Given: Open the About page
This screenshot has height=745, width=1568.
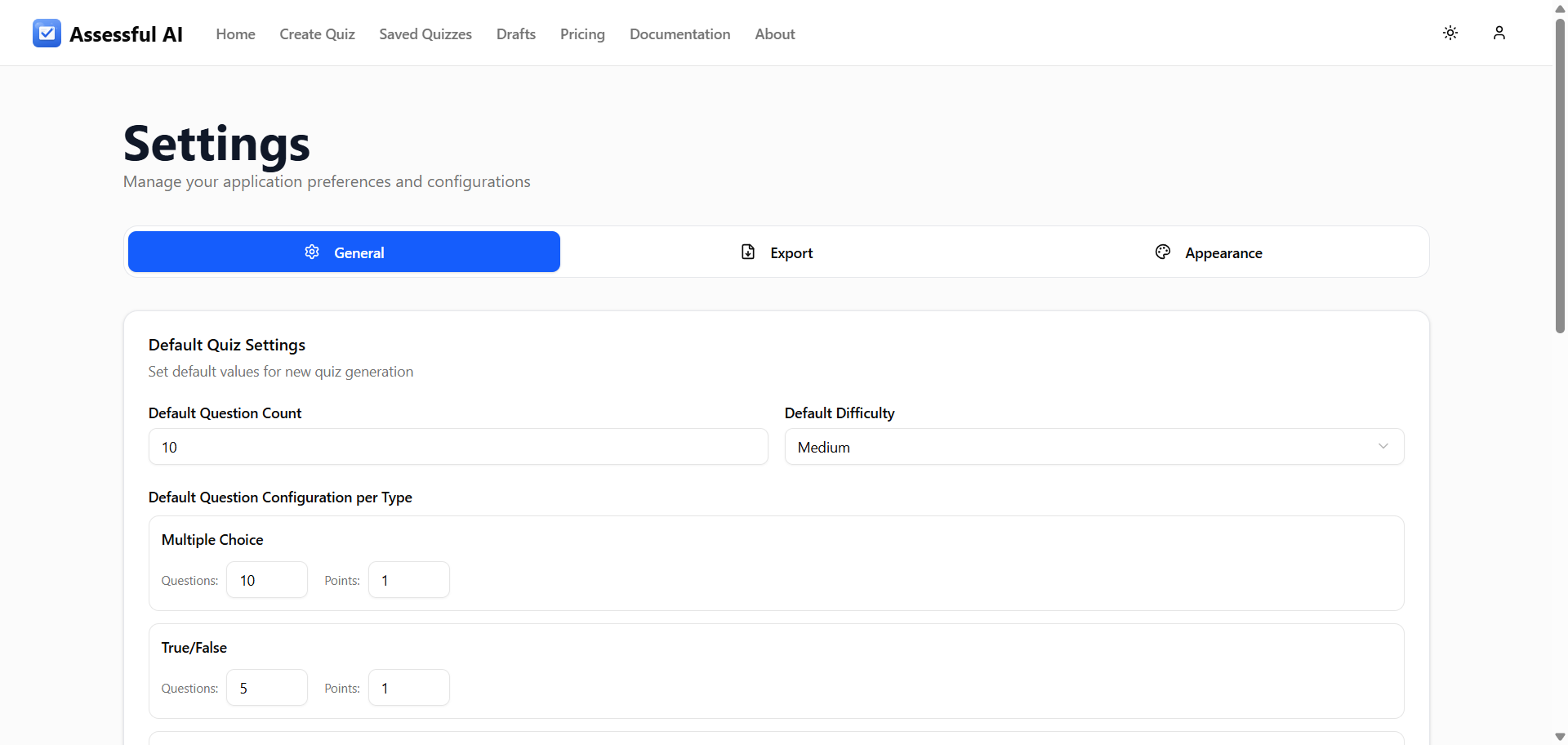Looking at the screenshot, I should (774, 34).
